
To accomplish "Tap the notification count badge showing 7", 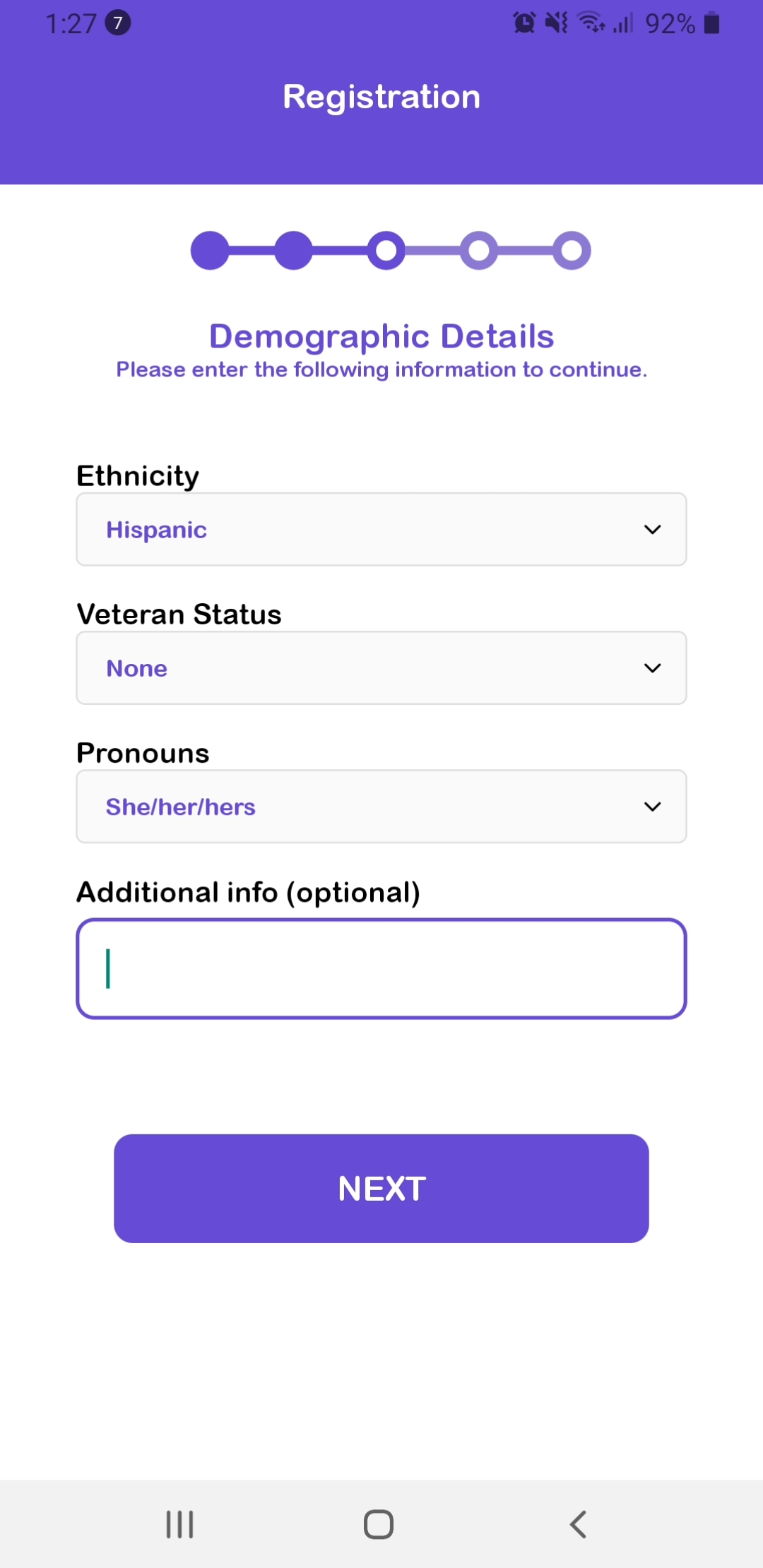I will (x=118, y=23).
